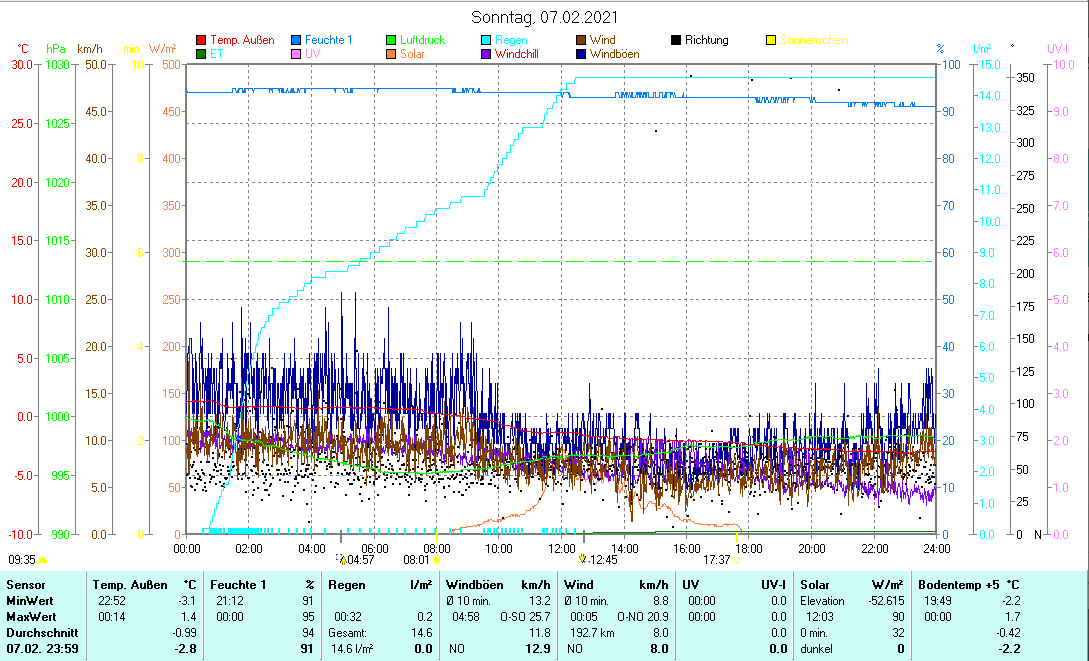
Task: Click the green Luftdruck legend square
Action: click(392, 40)
